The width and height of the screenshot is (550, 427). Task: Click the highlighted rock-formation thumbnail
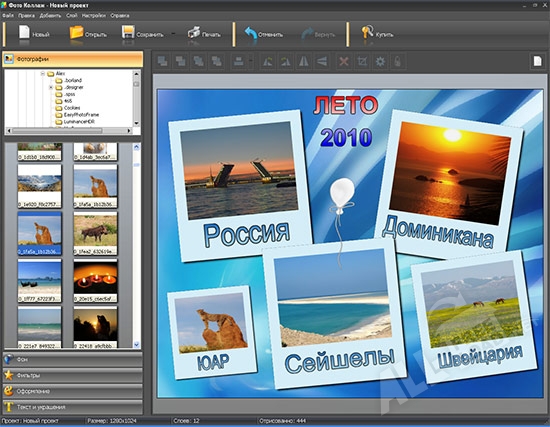(x=39, y=233)
